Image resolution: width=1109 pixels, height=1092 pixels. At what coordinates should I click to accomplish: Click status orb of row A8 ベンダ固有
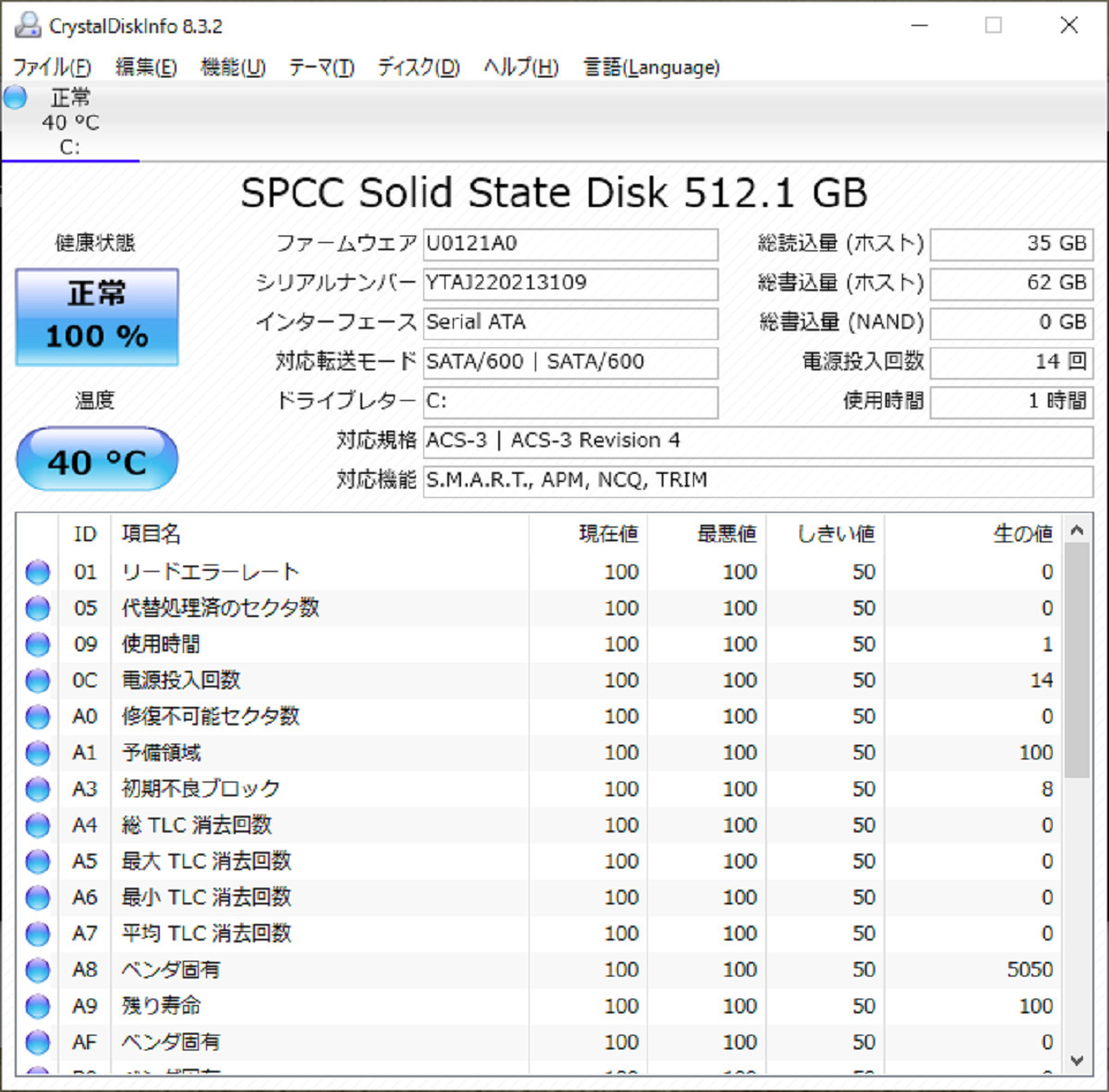pyautogui.click(x=38, y=970)
